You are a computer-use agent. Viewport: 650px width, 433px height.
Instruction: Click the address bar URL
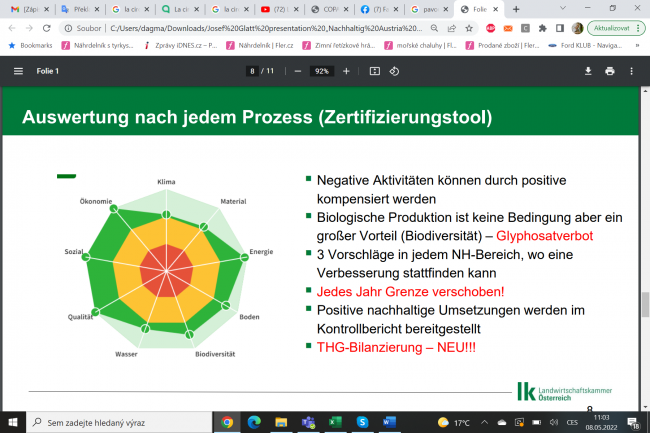266,28
